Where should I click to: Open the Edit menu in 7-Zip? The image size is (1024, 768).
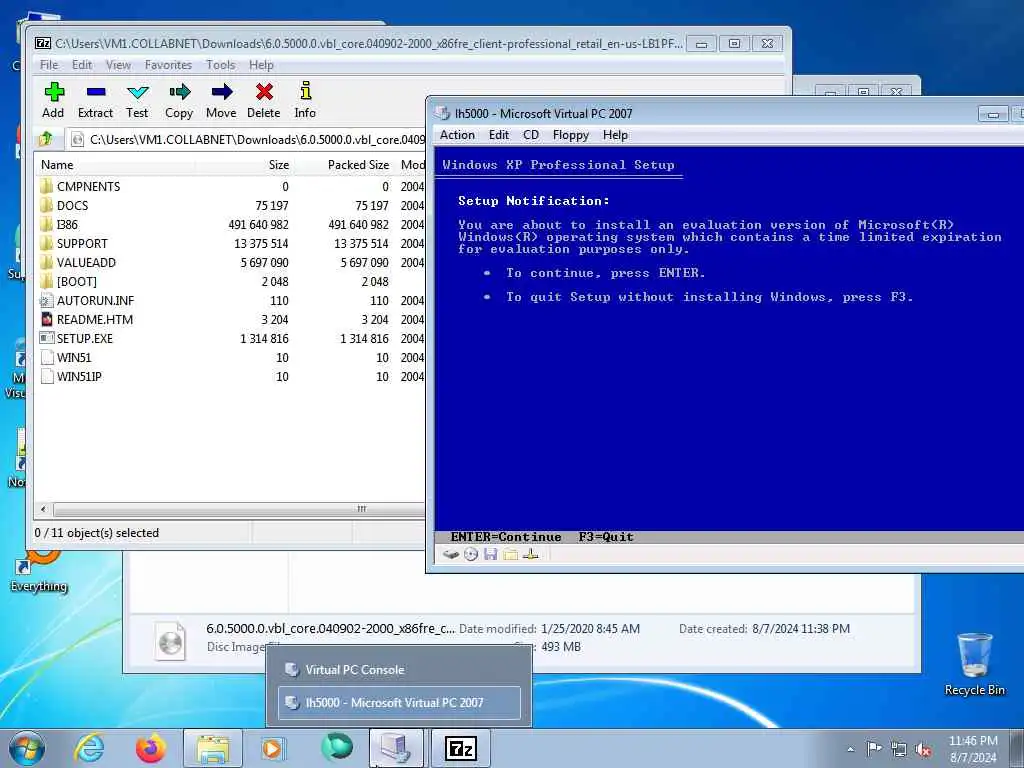point(82,65)
